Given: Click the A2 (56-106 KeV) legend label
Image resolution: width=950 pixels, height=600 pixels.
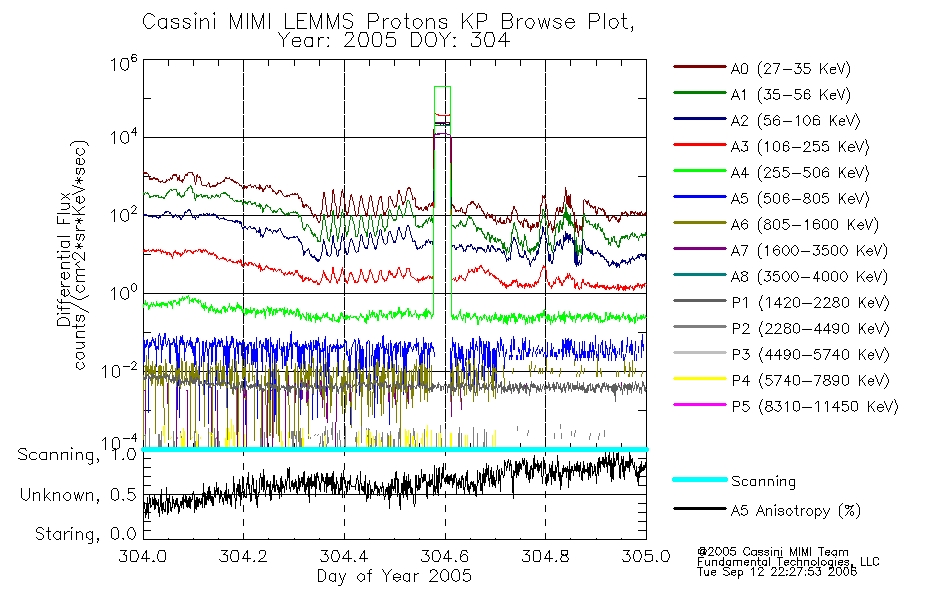Looking at the screenshot, I should pyautogui.click(x=795, y=121).
